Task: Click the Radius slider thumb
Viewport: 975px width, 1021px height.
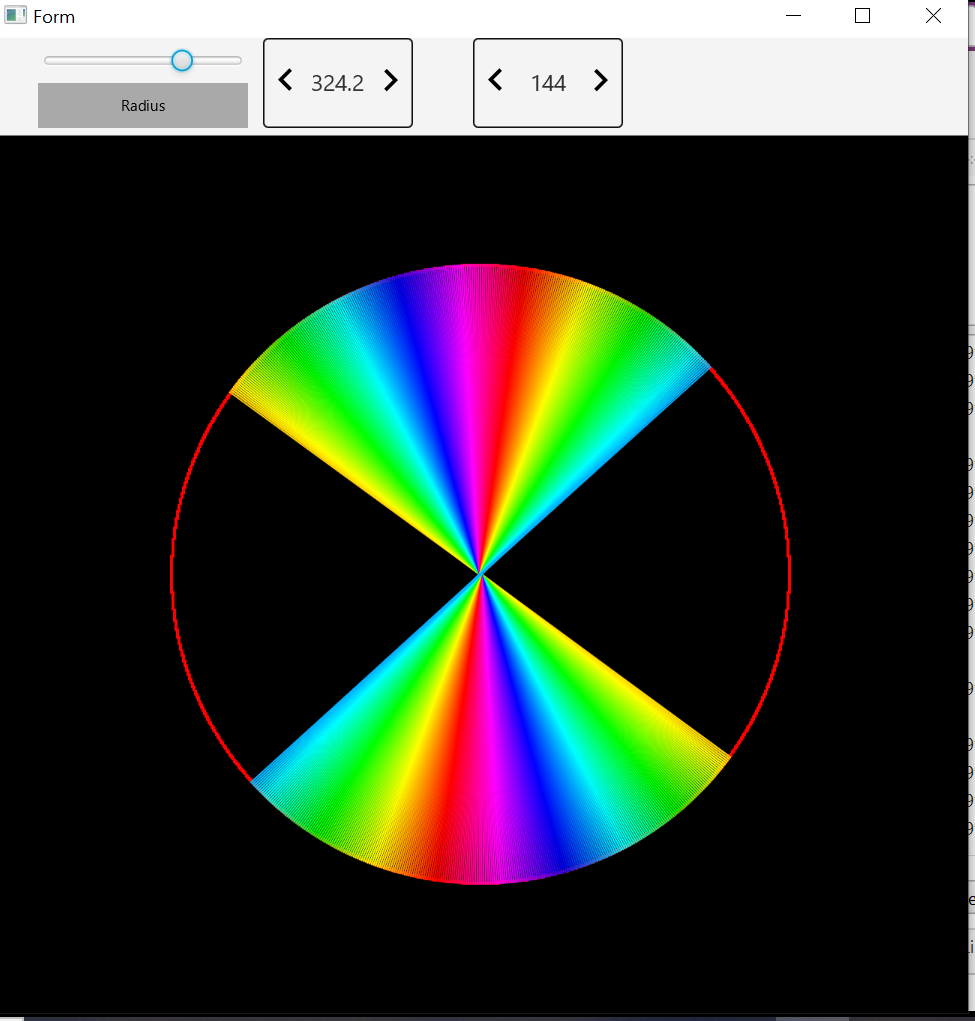Action: click(182, 61)
